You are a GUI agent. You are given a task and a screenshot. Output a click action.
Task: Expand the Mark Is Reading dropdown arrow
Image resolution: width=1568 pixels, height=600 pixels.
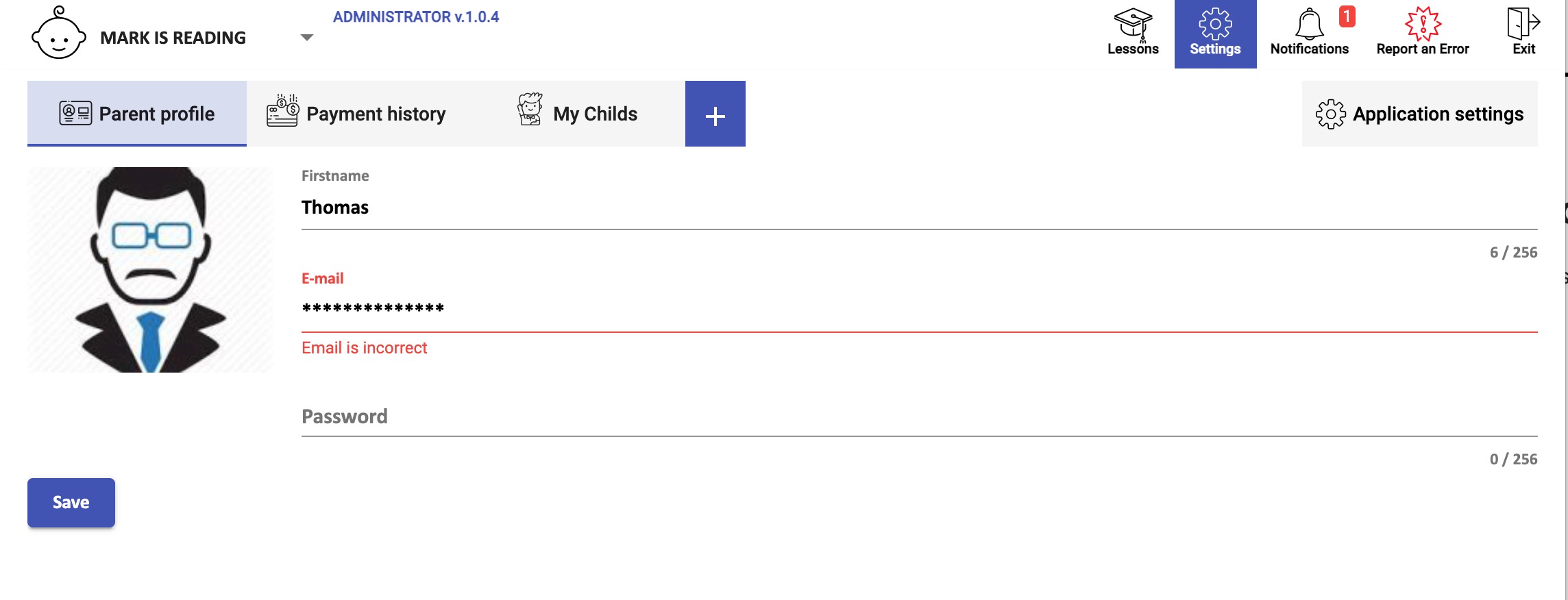pyautogui.click(x=307, y=38)
